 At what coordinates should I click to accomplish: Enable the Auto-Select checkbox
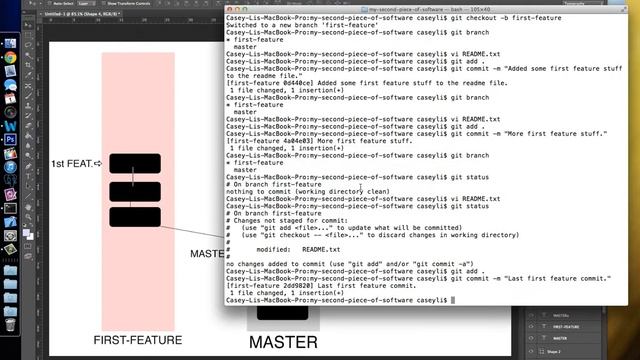49,3
